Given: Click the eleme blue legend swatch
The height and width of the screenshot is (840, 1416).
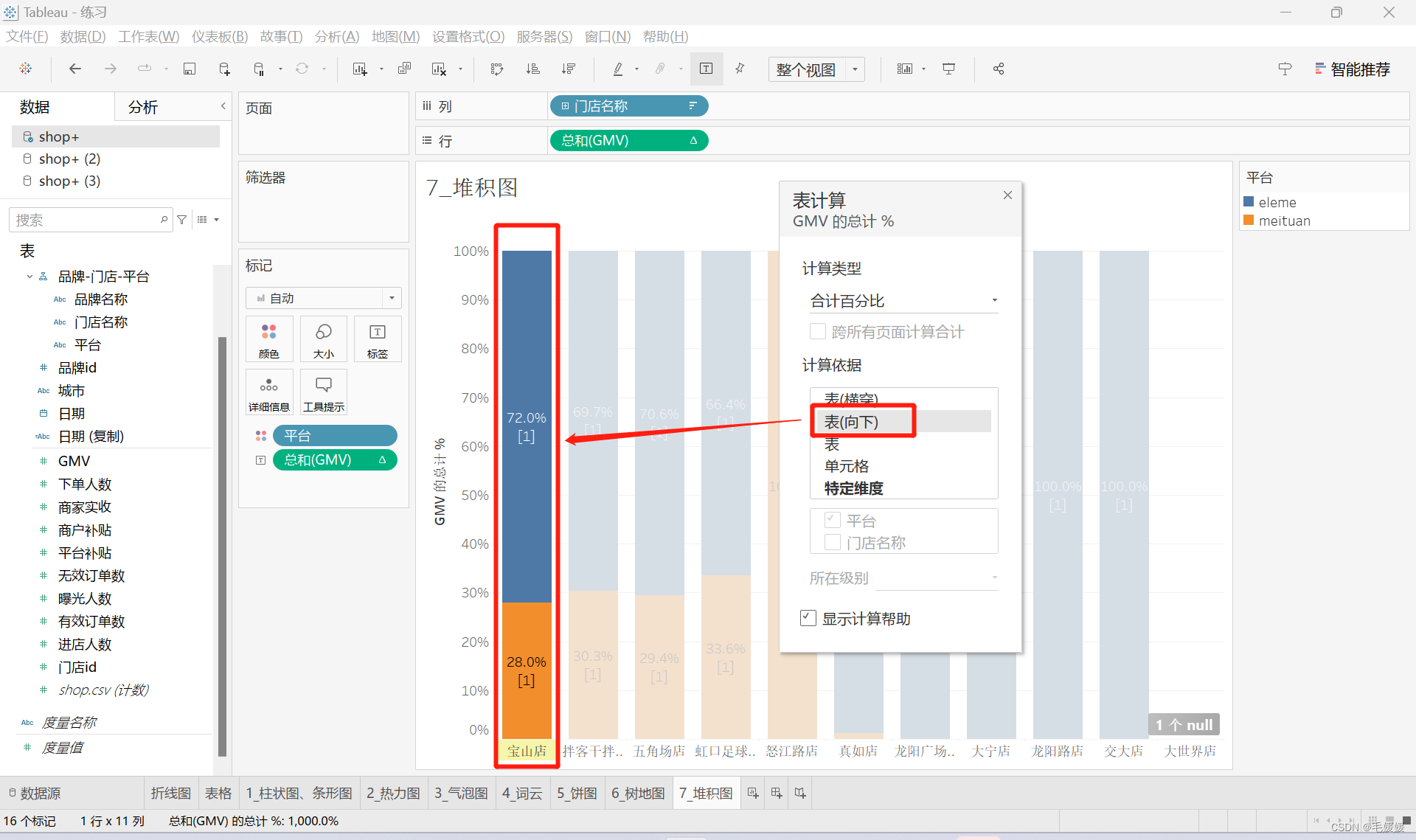Looking at the screenshot, I should 1249,201.
